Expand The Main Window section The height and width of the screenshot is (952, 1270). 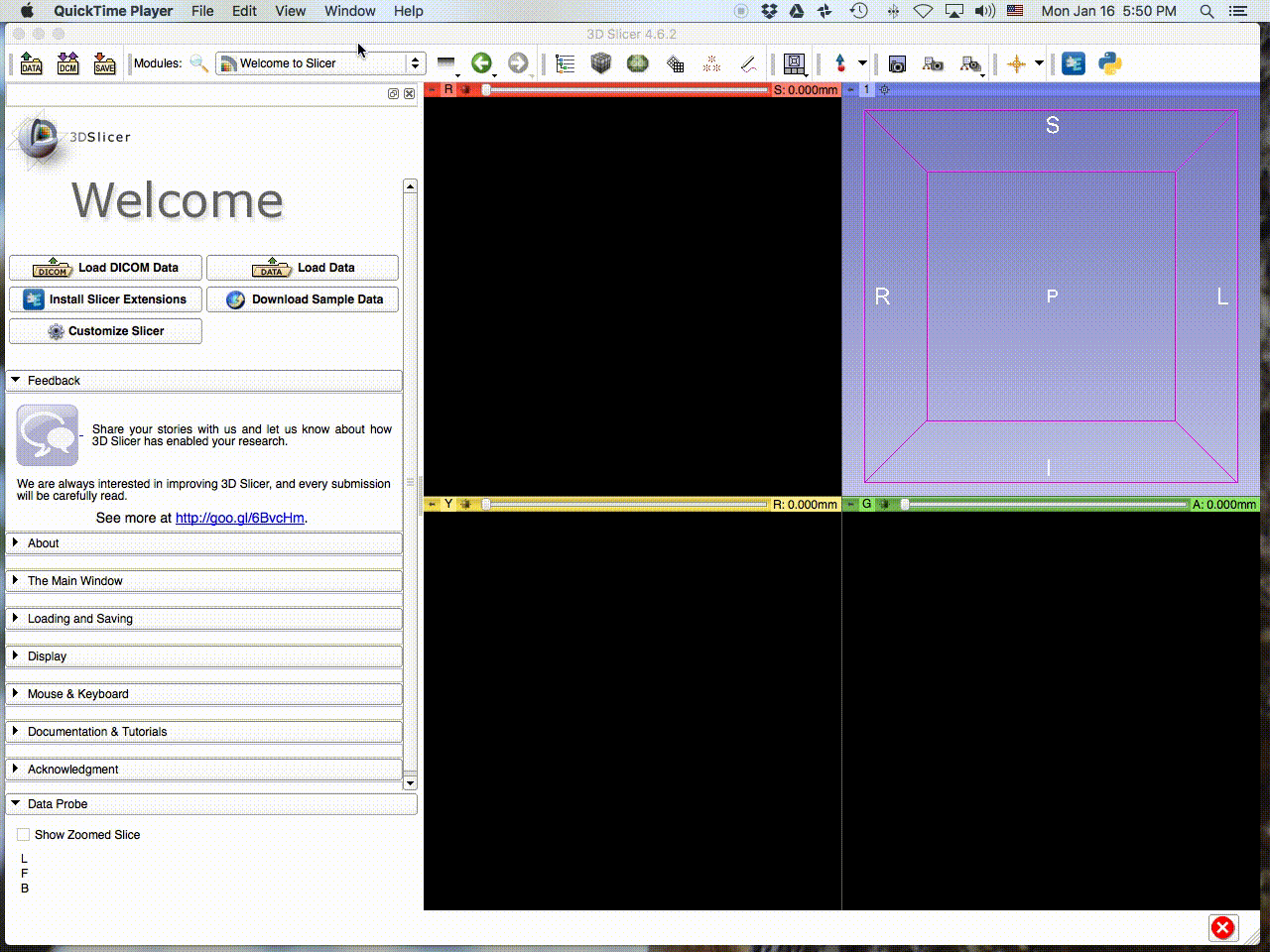(204, 581)
